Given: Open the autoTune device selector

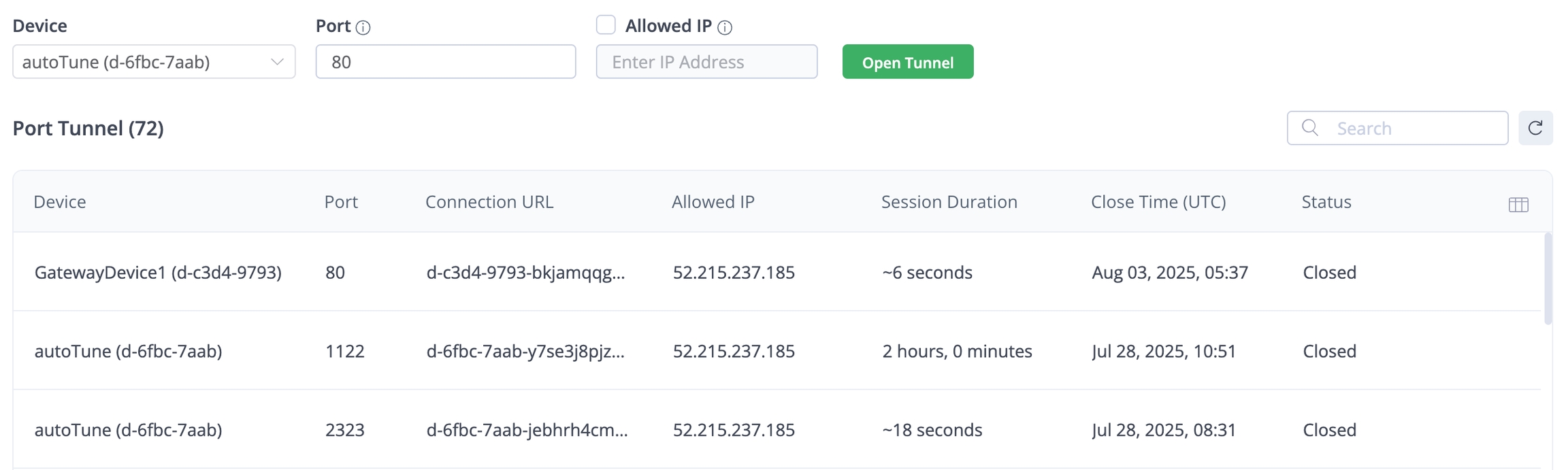Looking at the screenshot, I should tap(143, 62).
